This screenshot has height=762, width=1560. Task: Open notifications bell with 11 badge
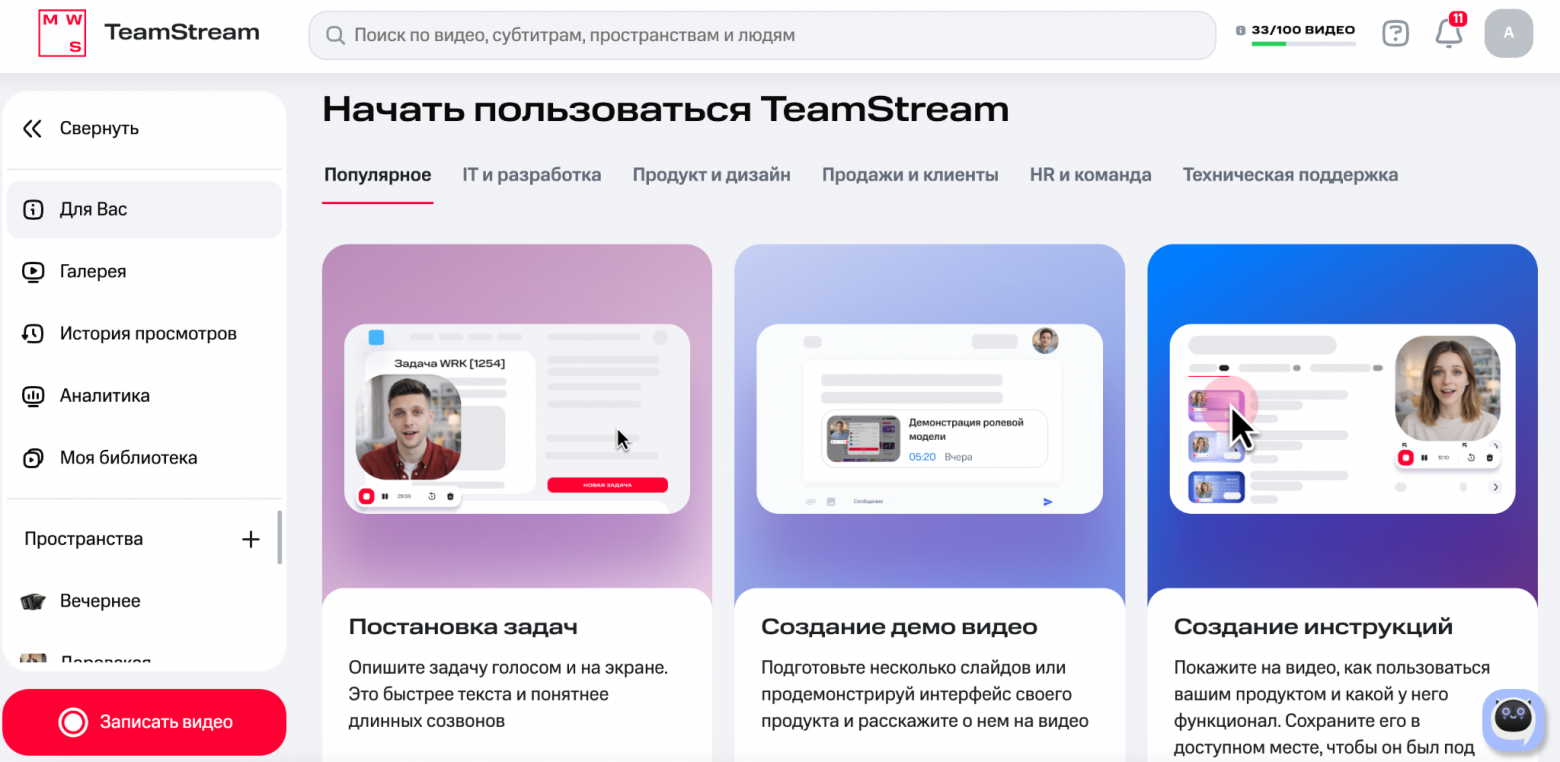point(1449,32)
